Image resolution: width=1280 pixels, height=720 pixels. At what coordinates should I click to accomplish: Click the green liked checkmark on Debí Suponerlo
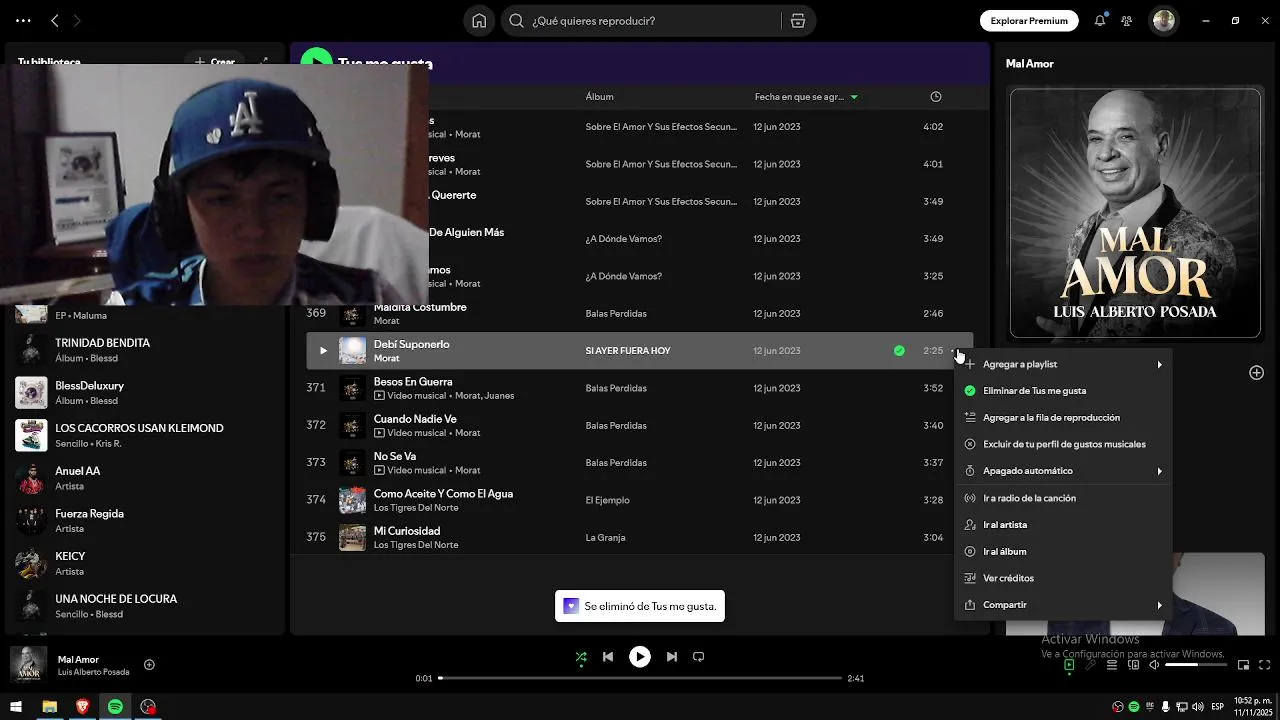[x=899, y=351]
